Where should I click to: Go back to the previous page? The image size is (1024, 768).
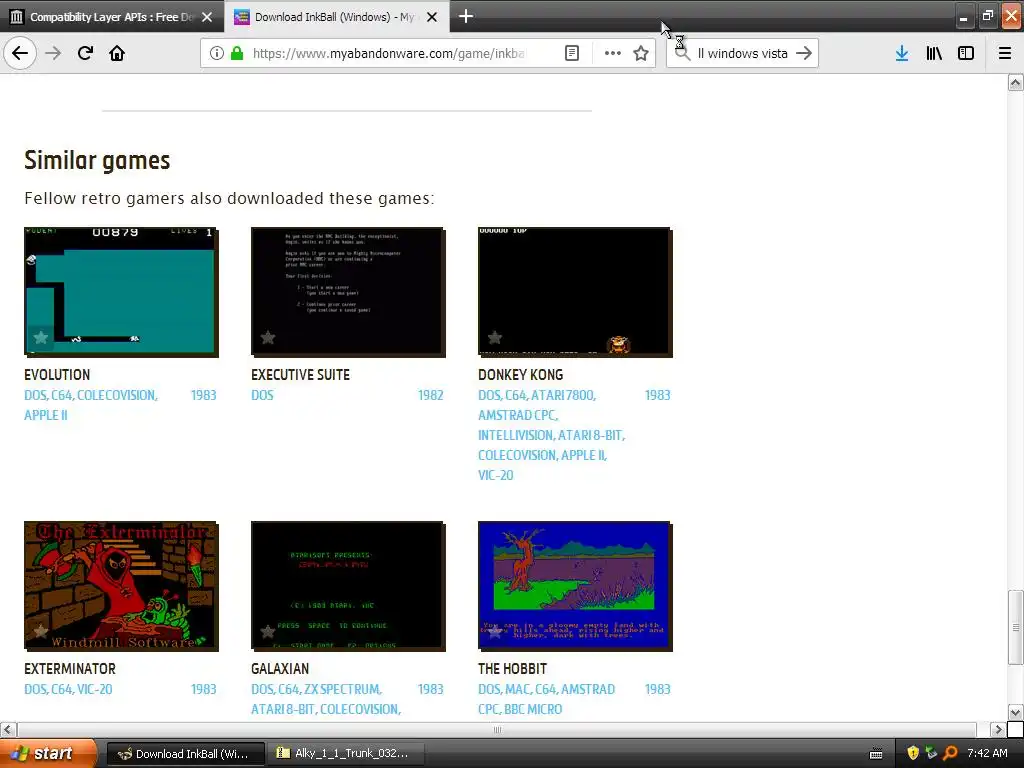click(x=20, y=53)
